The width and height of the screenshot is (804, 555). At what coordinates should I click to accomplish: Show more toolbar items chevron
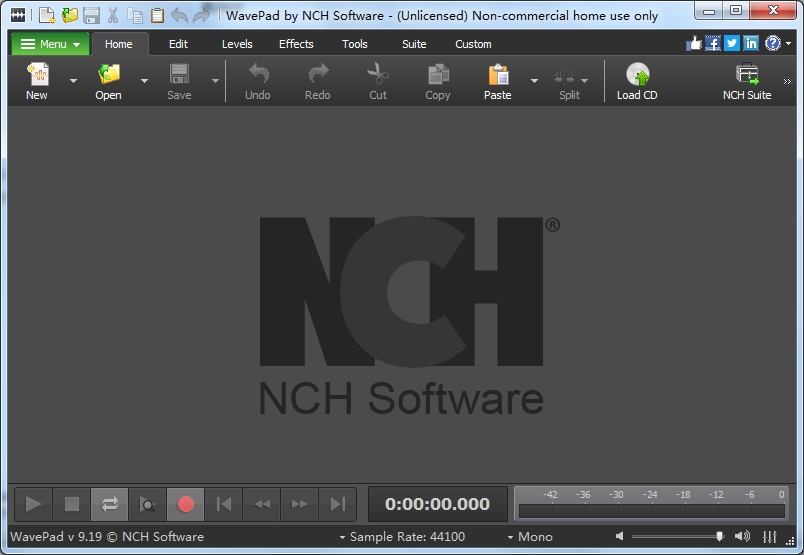coord(787,82)
